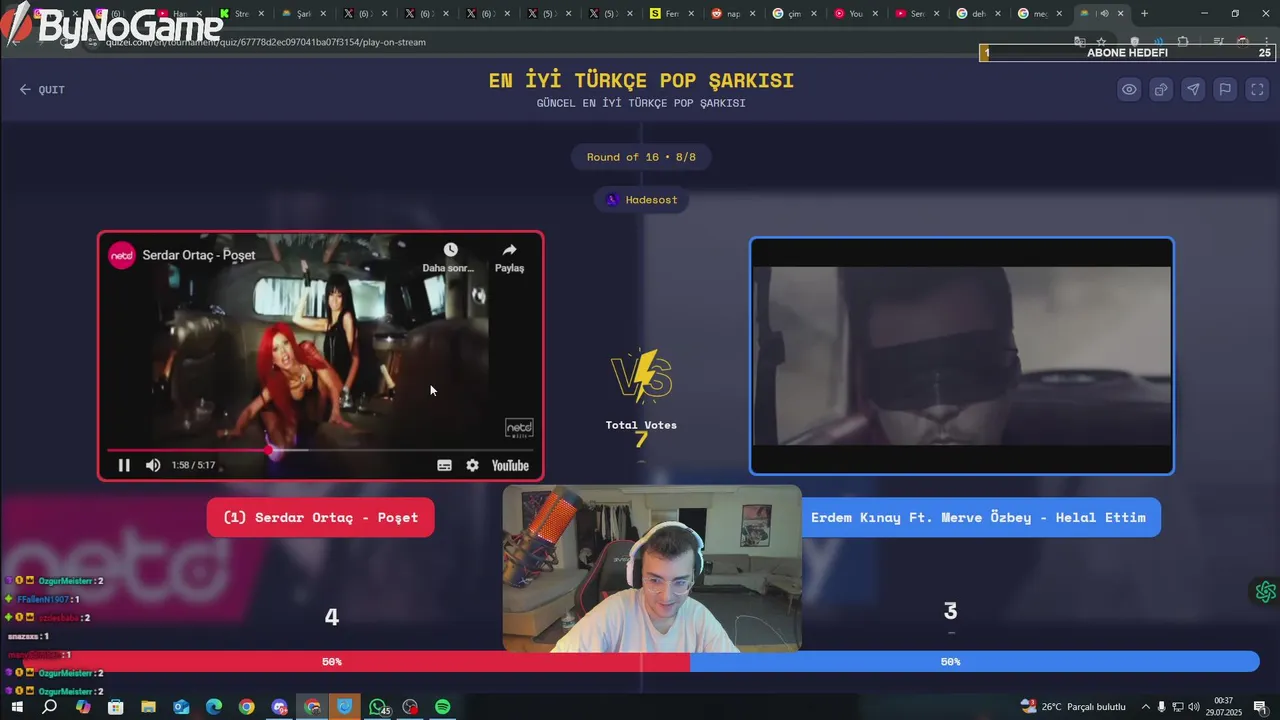
Task: Open OBS Studio from taskbar
Action: 410,707
